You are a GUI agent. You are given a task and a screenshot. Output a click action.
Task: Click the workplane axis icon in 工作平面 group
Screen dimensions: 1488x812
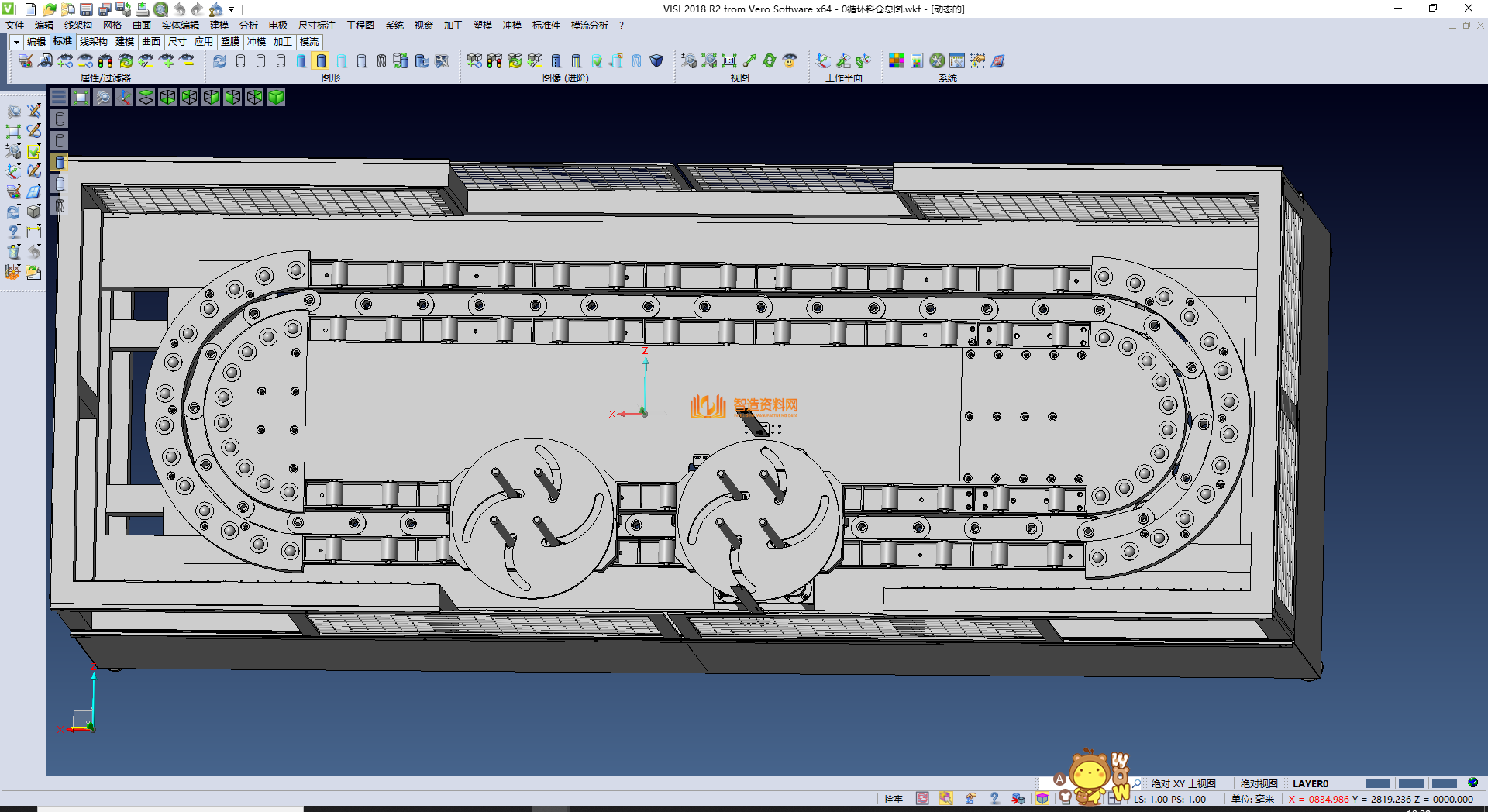tap(823, 60)
